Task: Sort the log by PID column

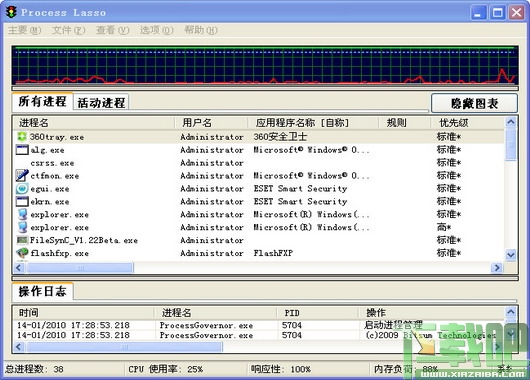Action: pyautogui.click(x=317, y=313)
